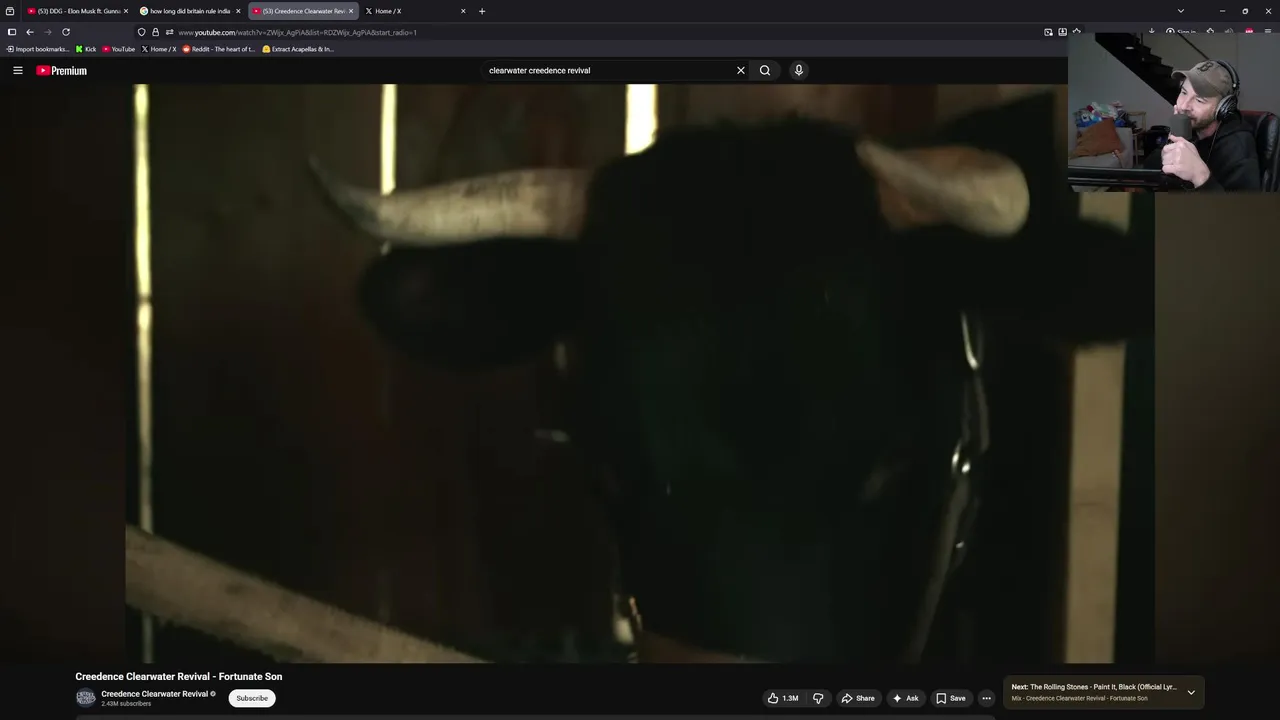
Task: Open the Home / X bookmark
Action: click(159, 49)
